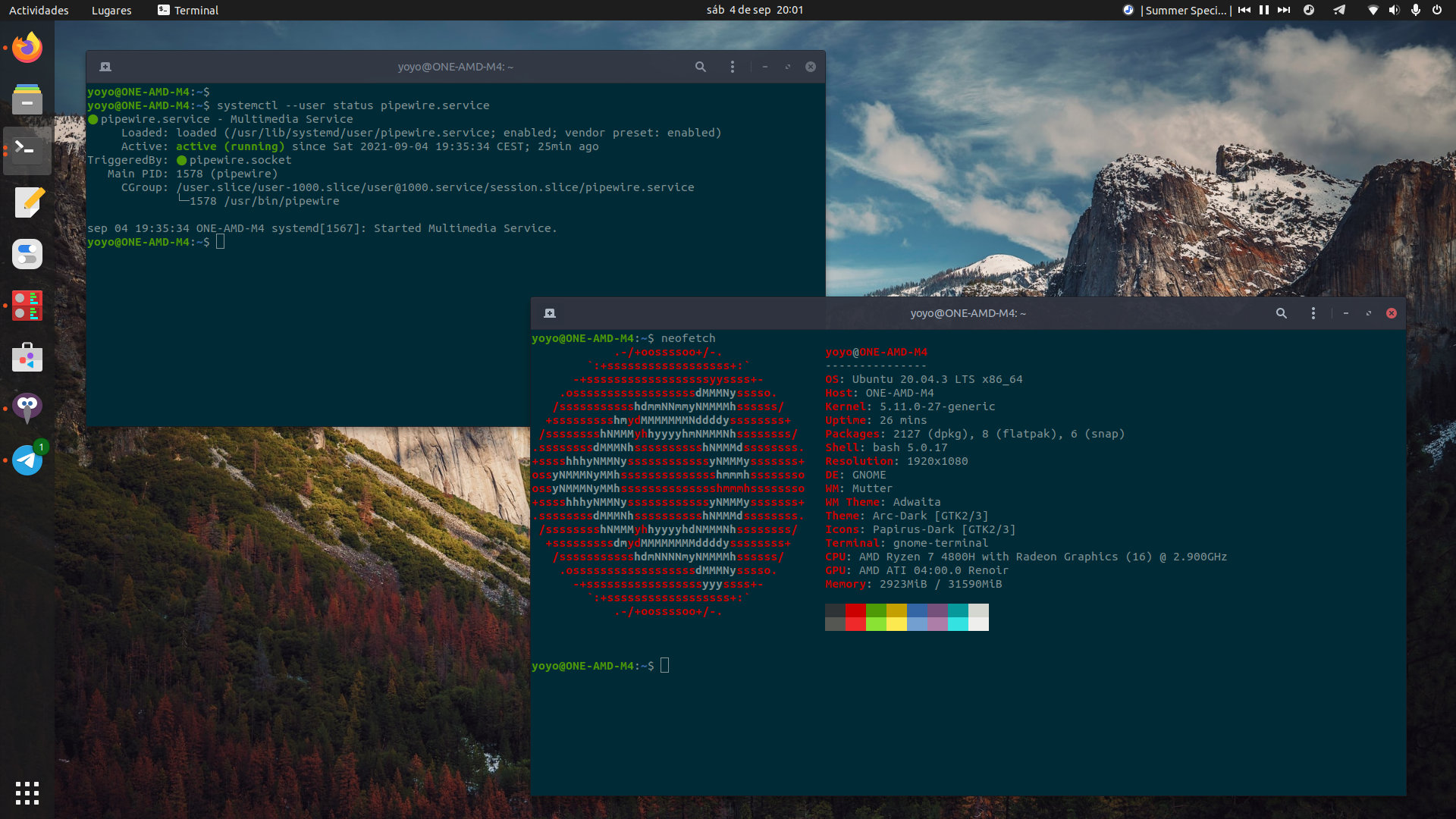Open the Lugares menu

111,10
